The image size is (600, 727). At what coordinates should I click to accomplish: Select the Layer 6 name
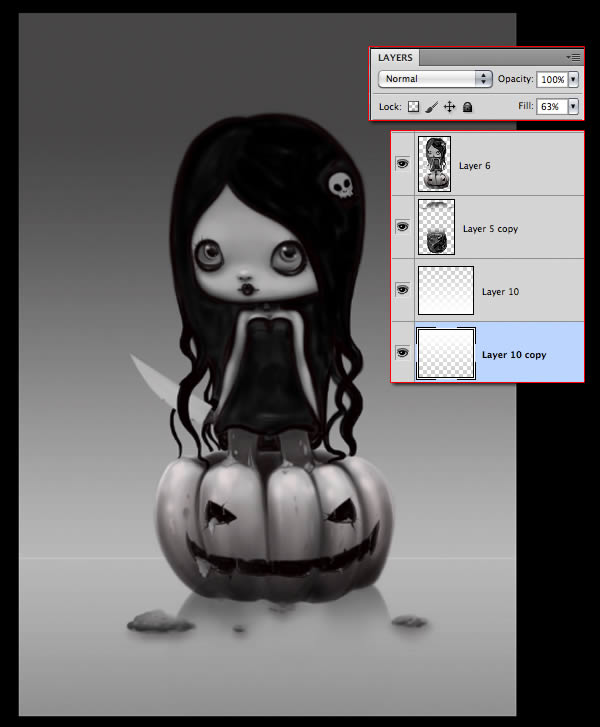pos(474,166)
